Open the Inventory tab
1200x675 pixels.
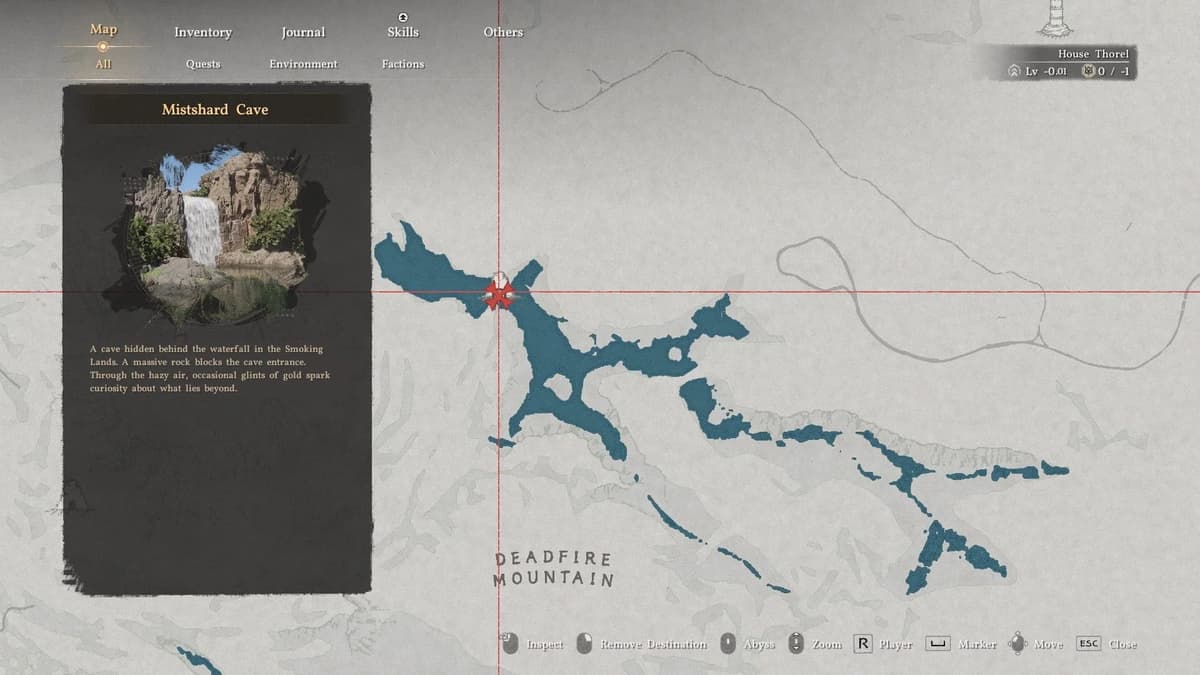(x=203, y=32)
